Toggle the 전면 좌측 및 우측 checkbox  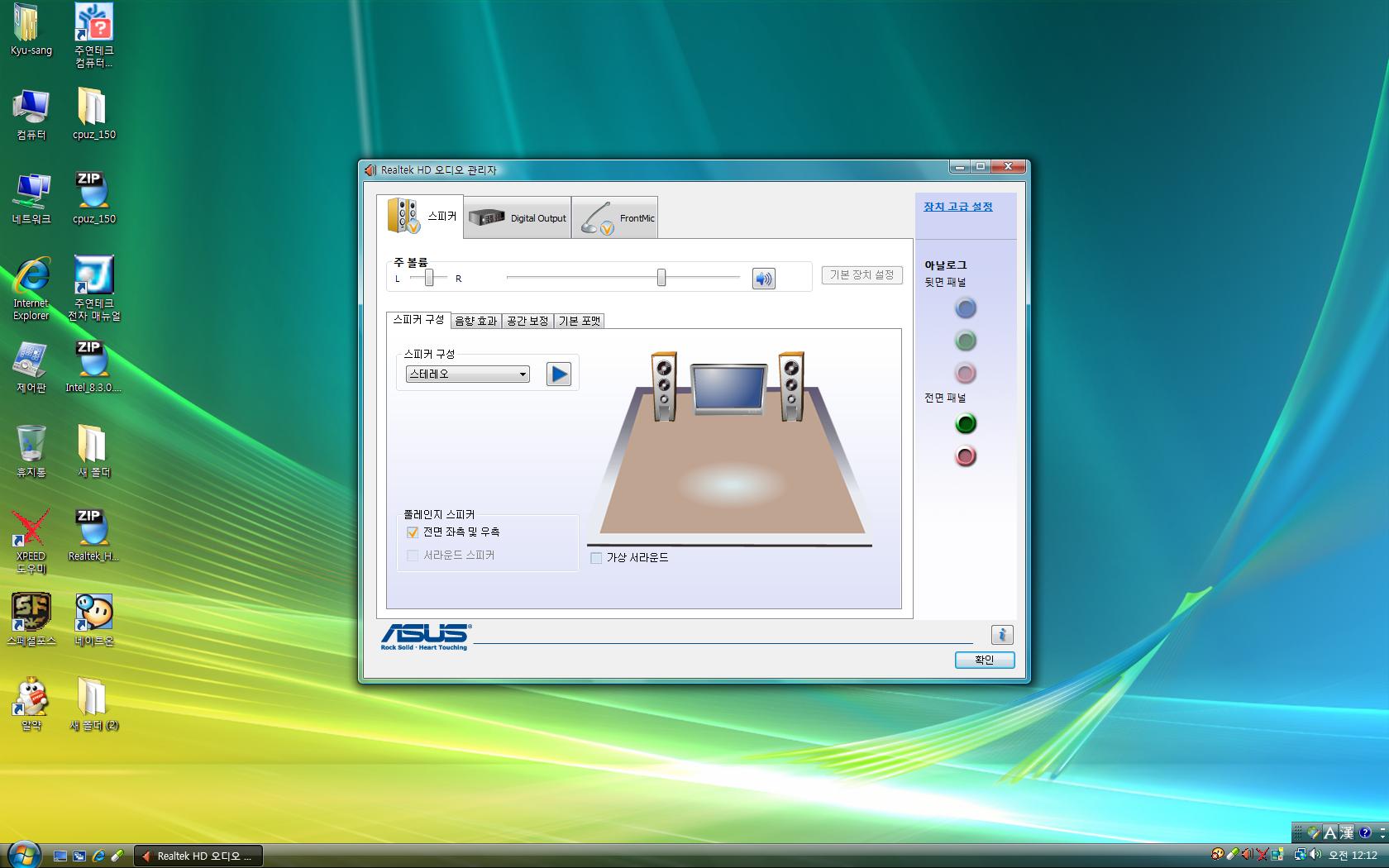(x=413, y=532)
